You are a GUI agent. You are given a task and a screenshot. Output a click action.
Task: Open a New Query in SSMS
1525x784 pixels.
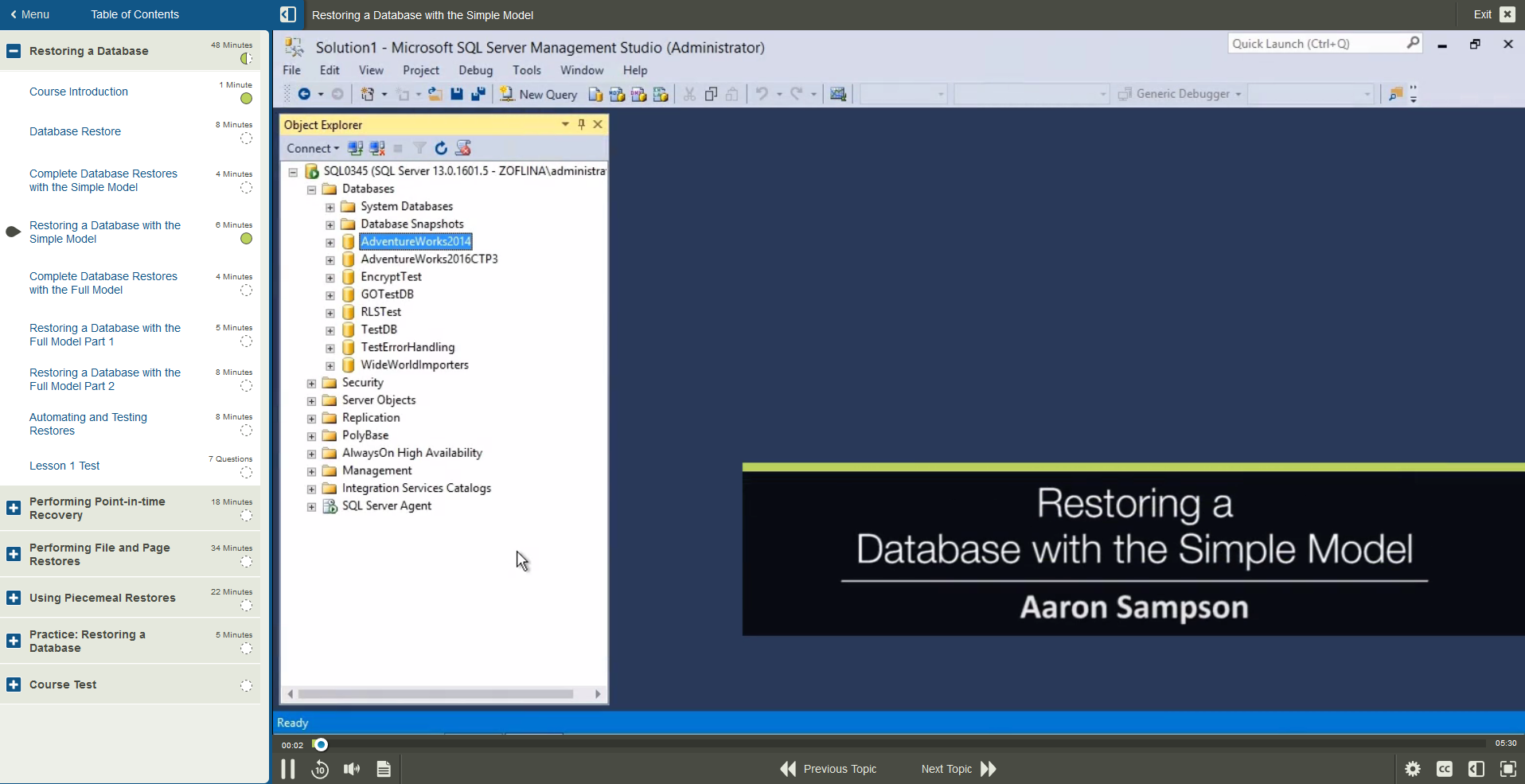point(539,94)
